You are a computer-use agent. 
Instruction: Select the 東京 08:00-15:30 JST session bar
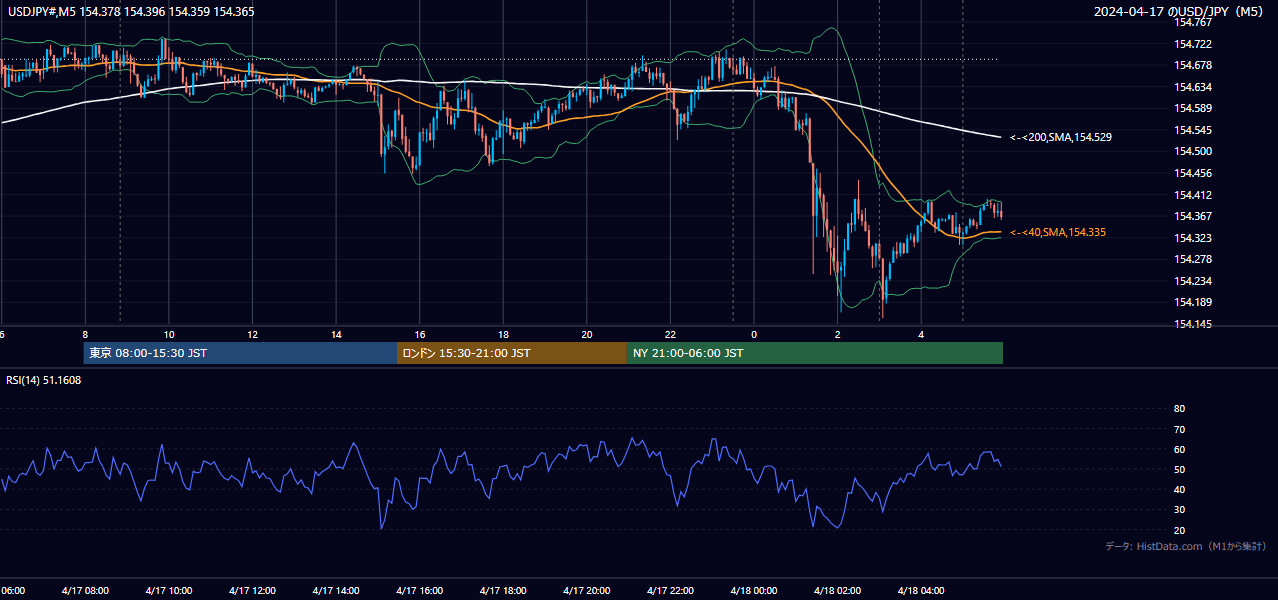pyautogui.click(x=240, y=353)
